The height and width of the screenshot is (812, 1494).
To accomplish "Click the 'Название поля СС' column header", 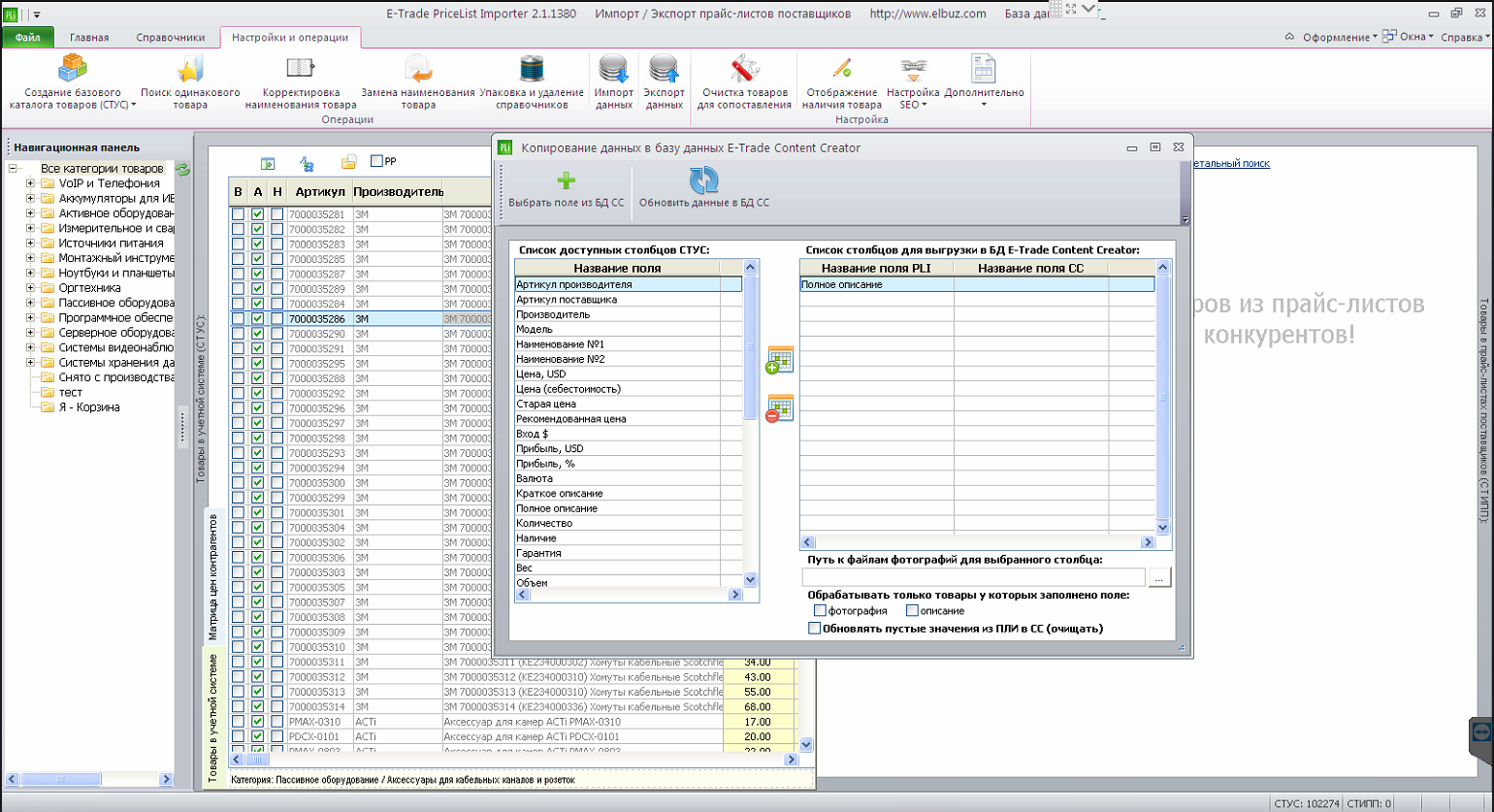I will [1030, 268].
